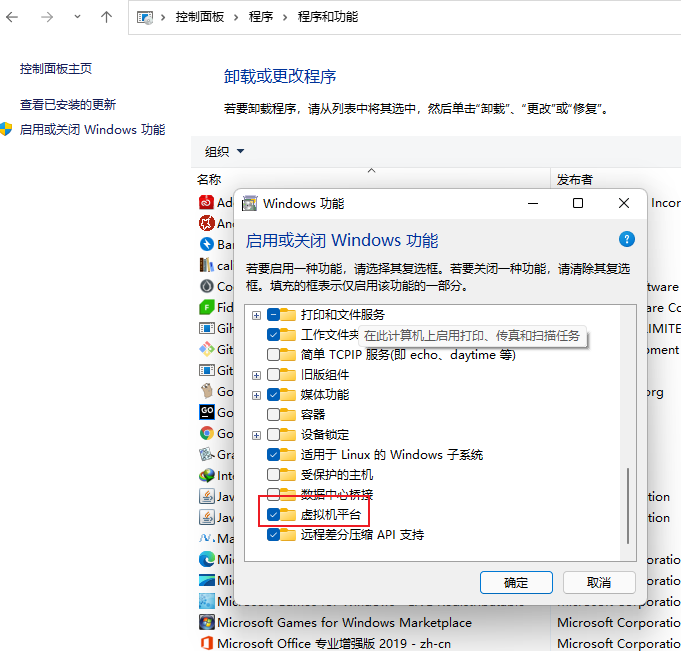Screen dimensions: 681x651
Task: Expand the 打印和文件服务 tree node
Action: click(256, 315)
